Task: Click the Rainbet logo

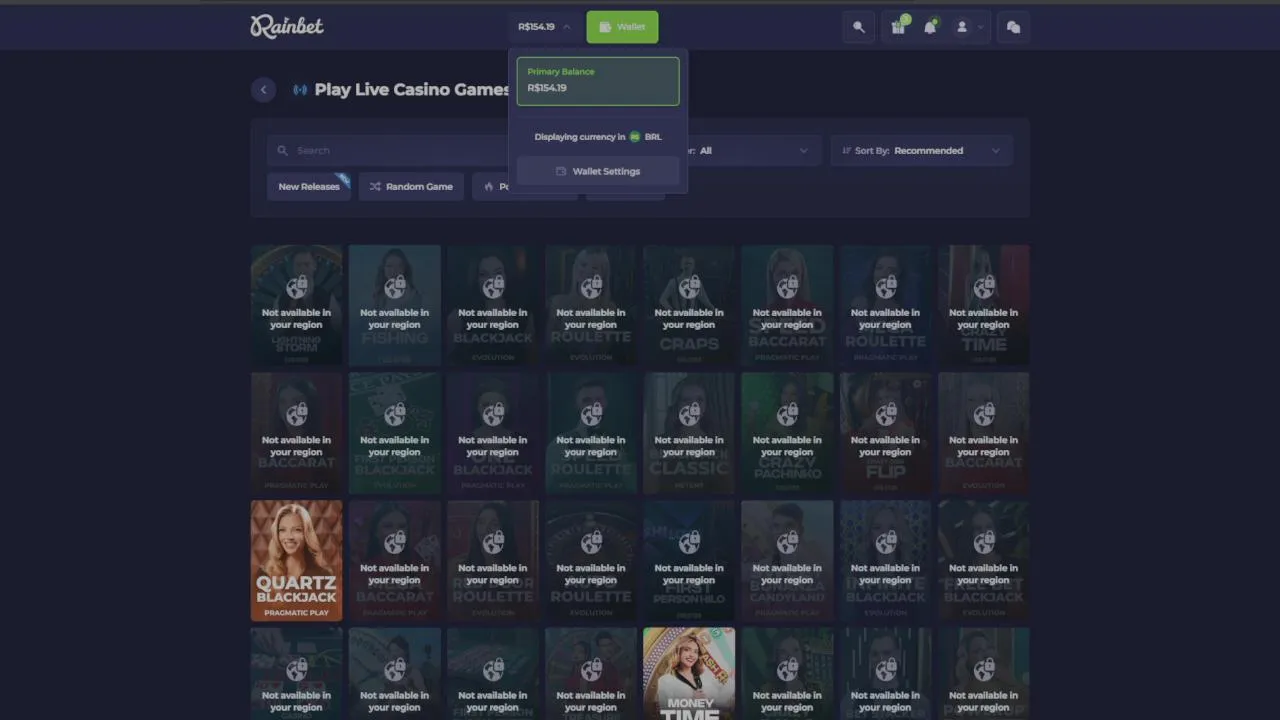Action: (287, 26)
